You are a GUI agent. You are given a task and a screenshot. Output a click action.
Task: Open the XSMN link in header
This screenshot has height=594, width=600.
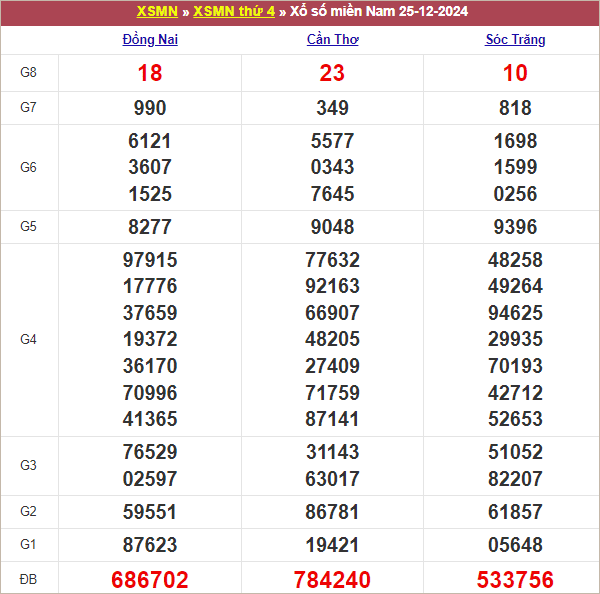click(x=157, y=11)
